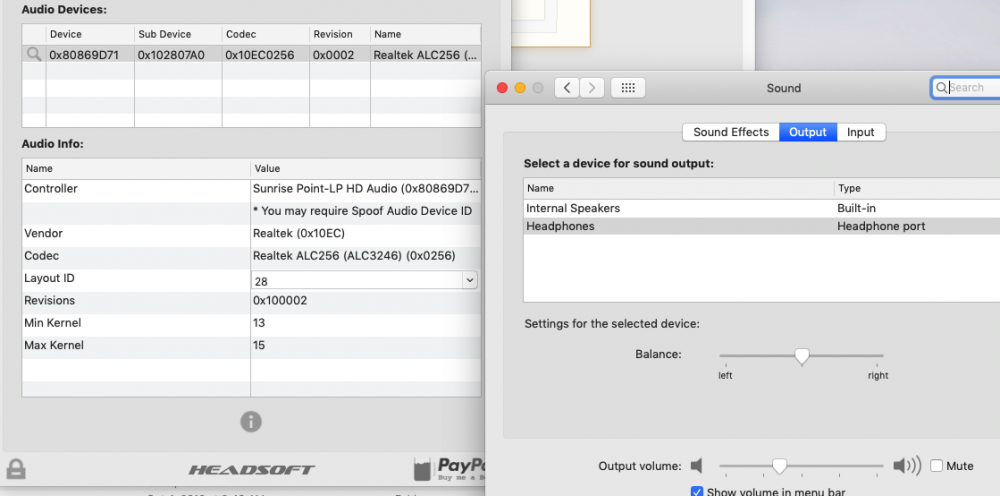
Task: Click the lock icon at bottom left
Action: [x=16, y=468]
